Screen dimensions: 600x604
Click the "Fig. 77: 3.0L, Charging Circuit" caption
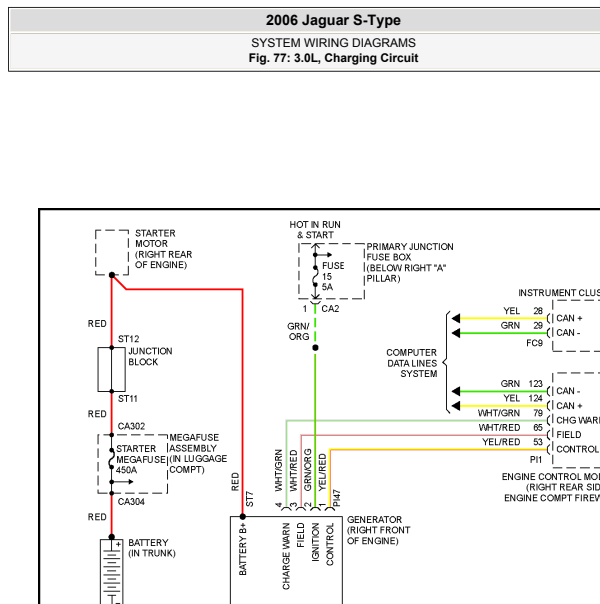(x=333, y=58)
